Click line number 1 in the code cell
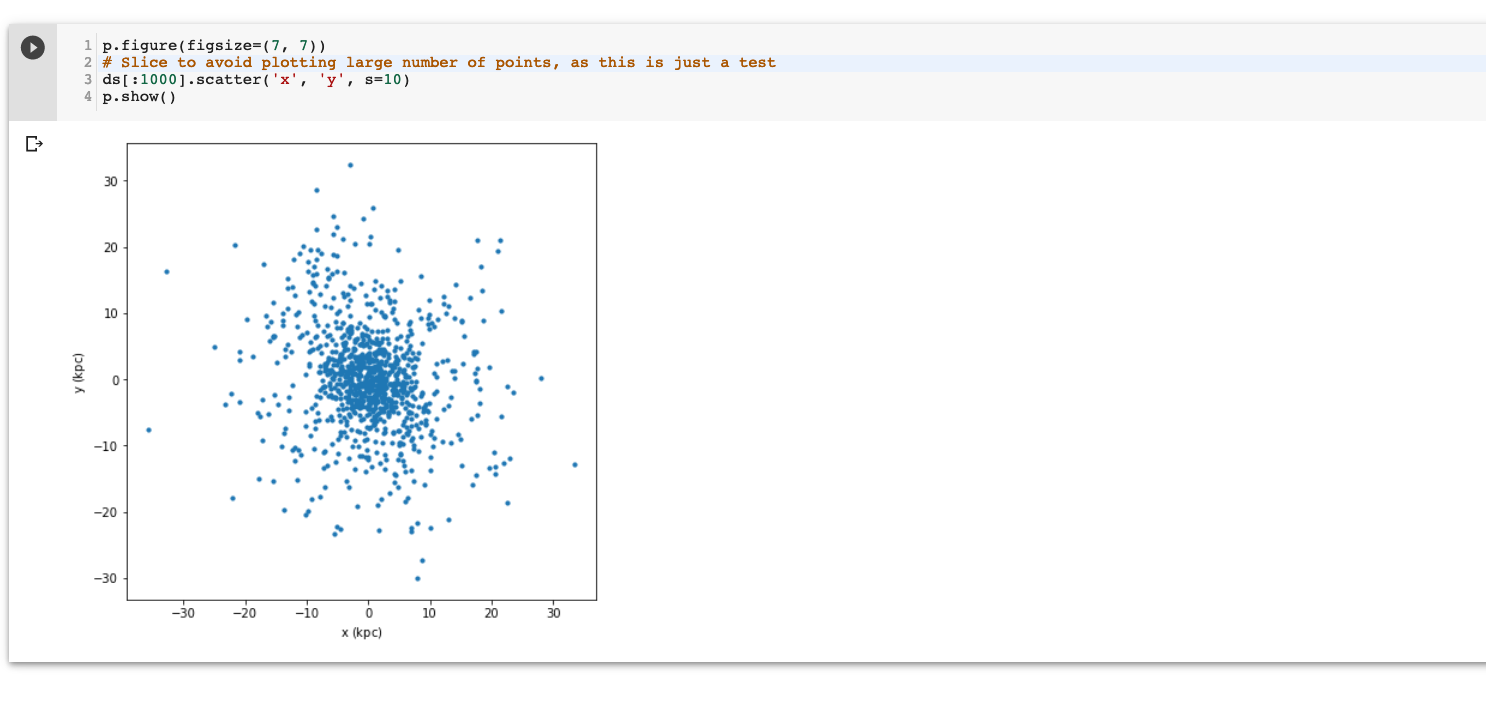 click(86, 45)
